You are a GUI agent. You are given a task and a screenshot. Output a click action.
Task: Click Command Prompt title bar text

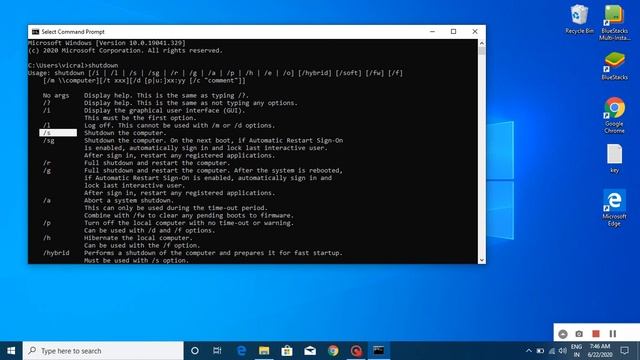click(x=73, y=31)
